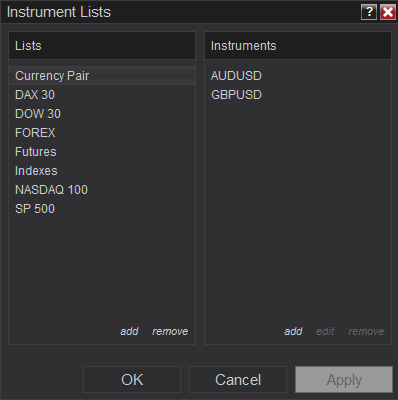Select the DOW 30 list
Screen dimensions: 398x400
click(102, 114)
